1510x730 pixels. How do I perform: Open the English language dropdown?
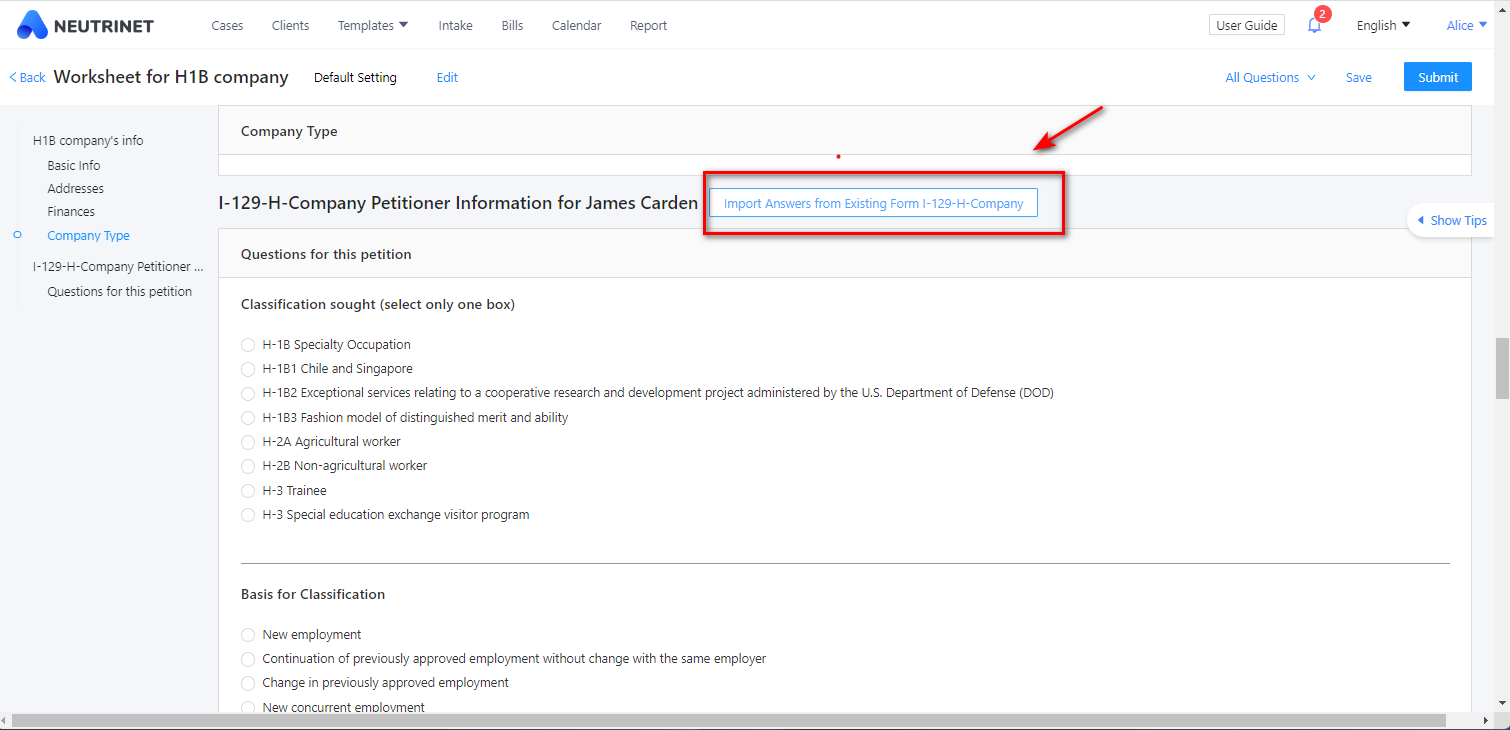coord(1383,25)
